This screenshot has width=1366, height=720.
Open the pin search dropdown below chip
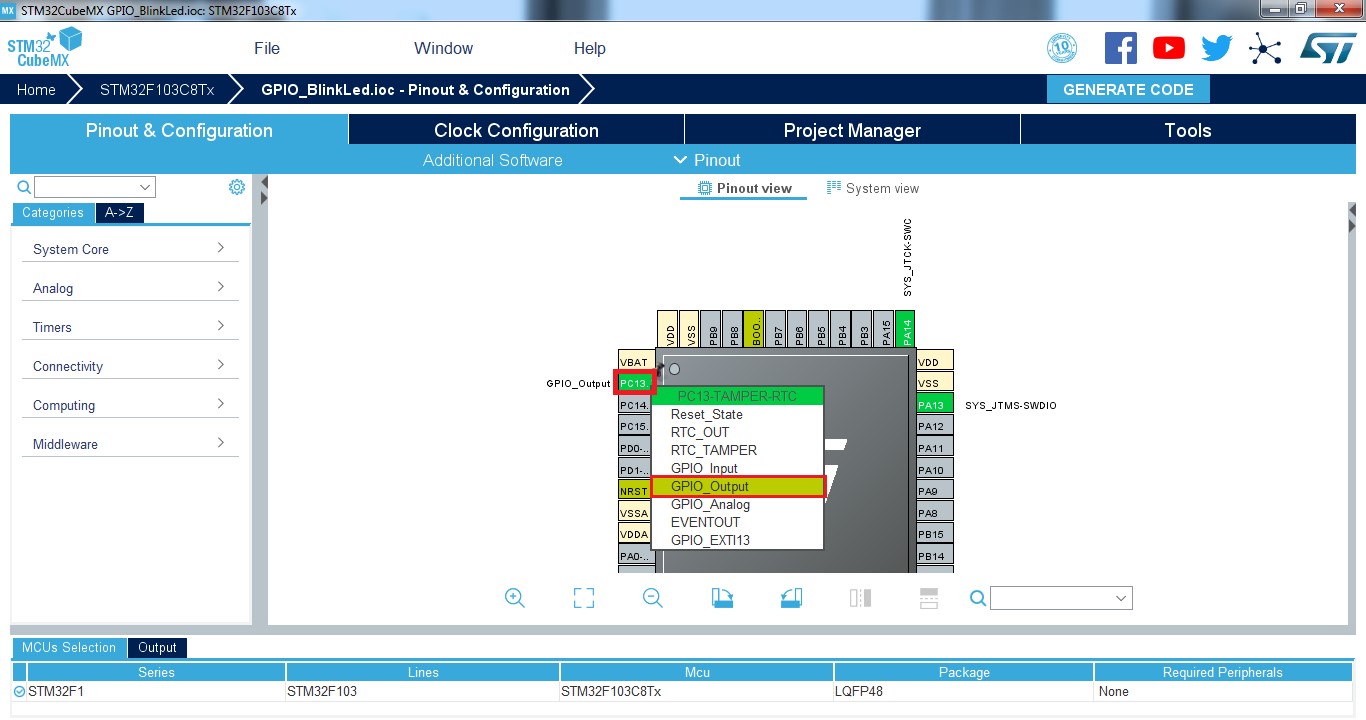1061,598
